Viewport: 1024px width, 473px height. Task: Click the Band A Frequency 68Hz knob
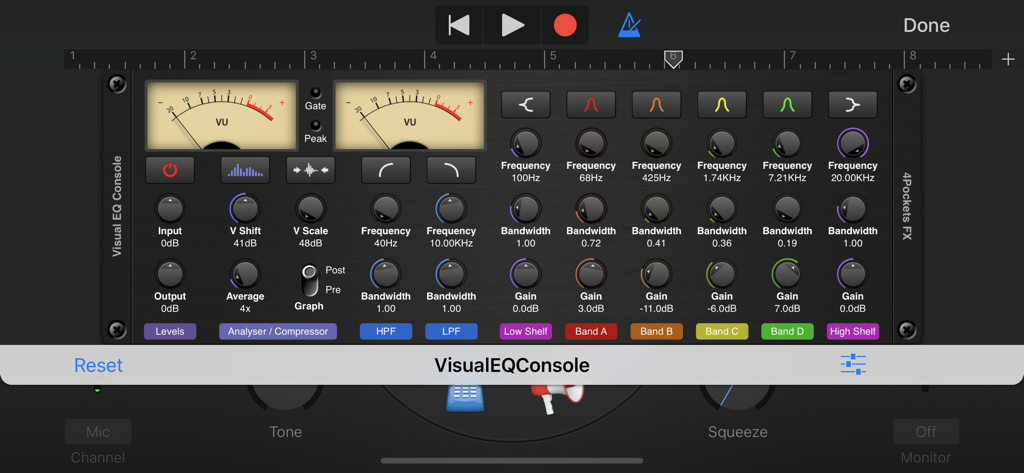tap(591, 144)
